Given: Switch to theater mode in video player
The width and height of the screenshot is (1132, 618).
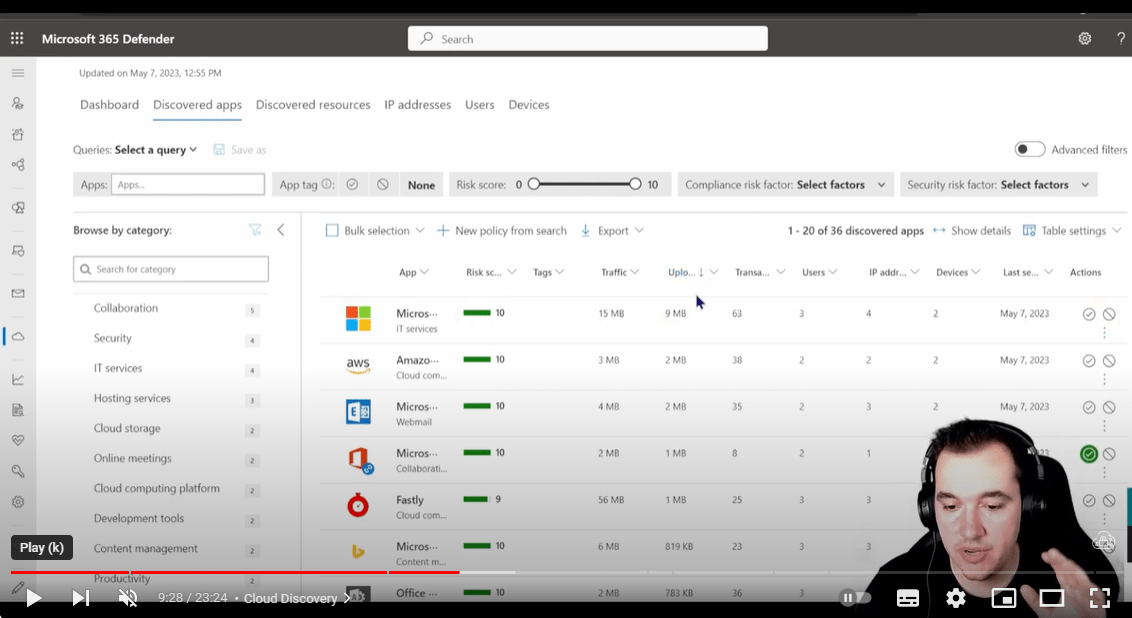Looking at the screenshot, I should (1051, 598).
